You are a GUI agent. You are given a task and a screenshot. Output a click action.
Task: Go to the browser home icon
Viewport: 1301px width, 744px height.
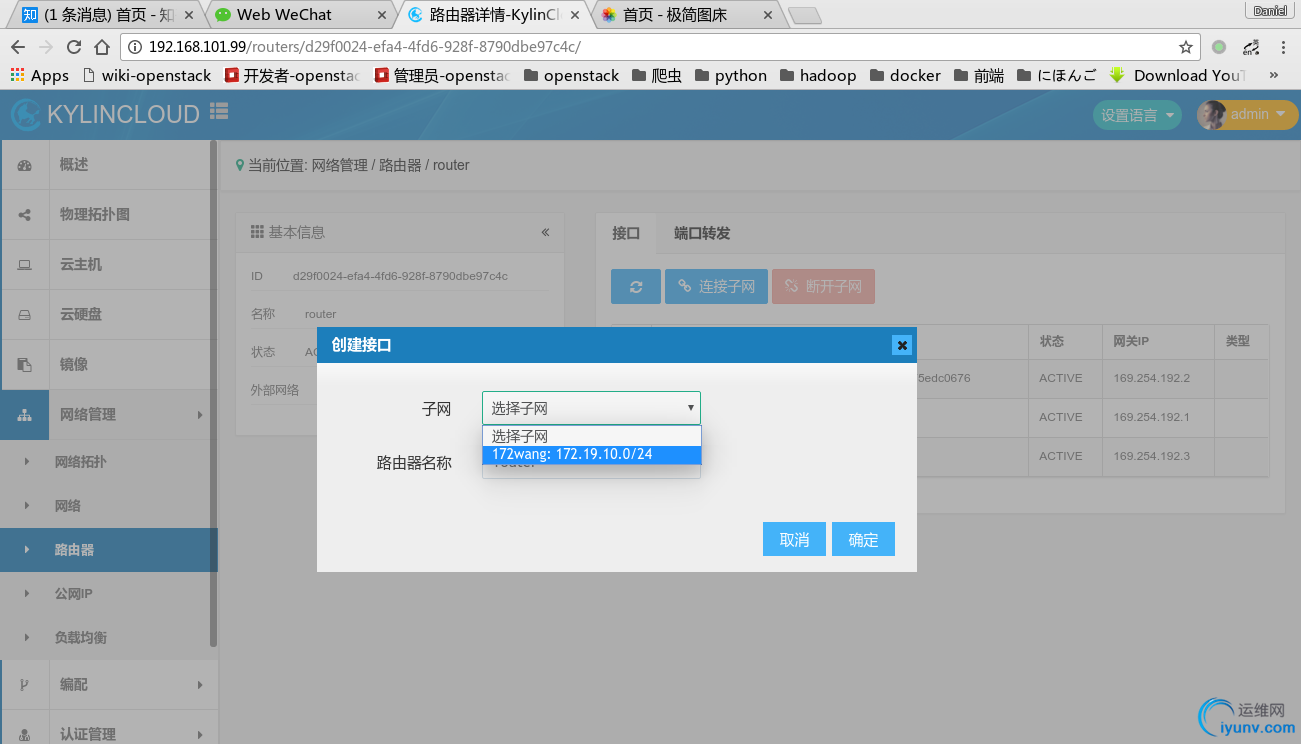[101, 47]
